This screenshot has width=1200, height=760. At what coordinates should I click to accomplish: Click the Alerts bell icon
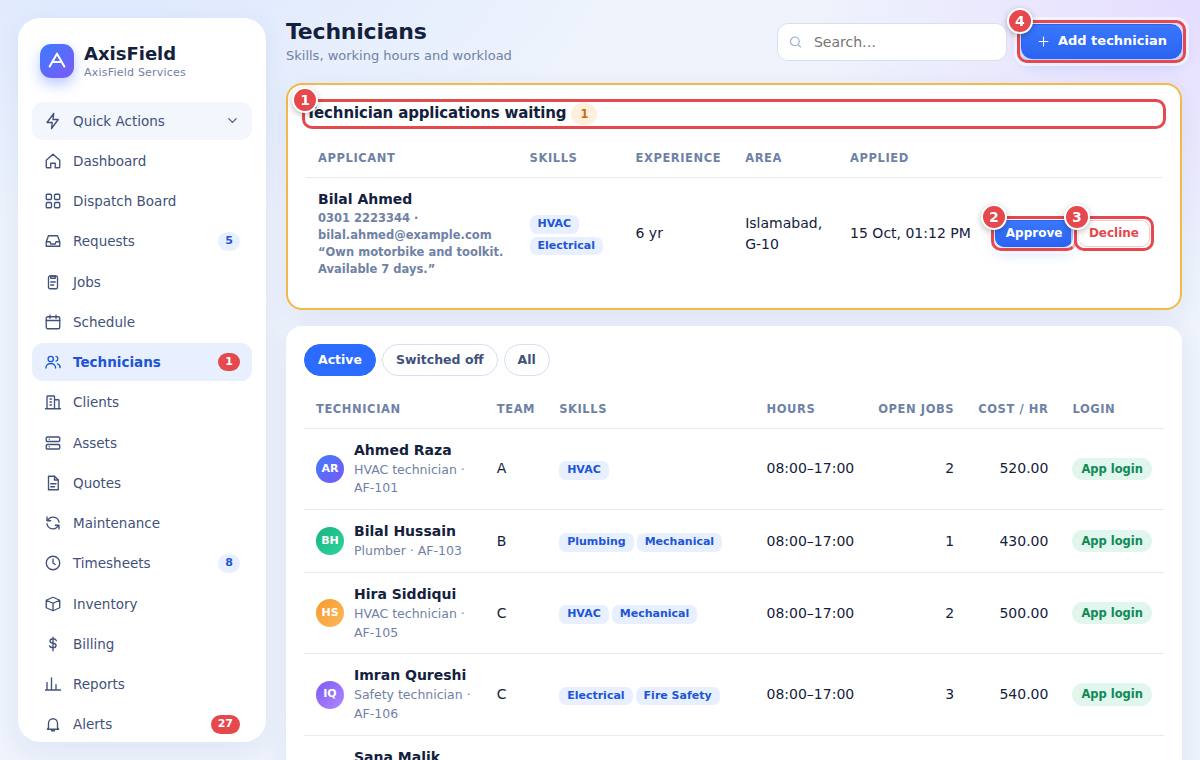[53, 724]
